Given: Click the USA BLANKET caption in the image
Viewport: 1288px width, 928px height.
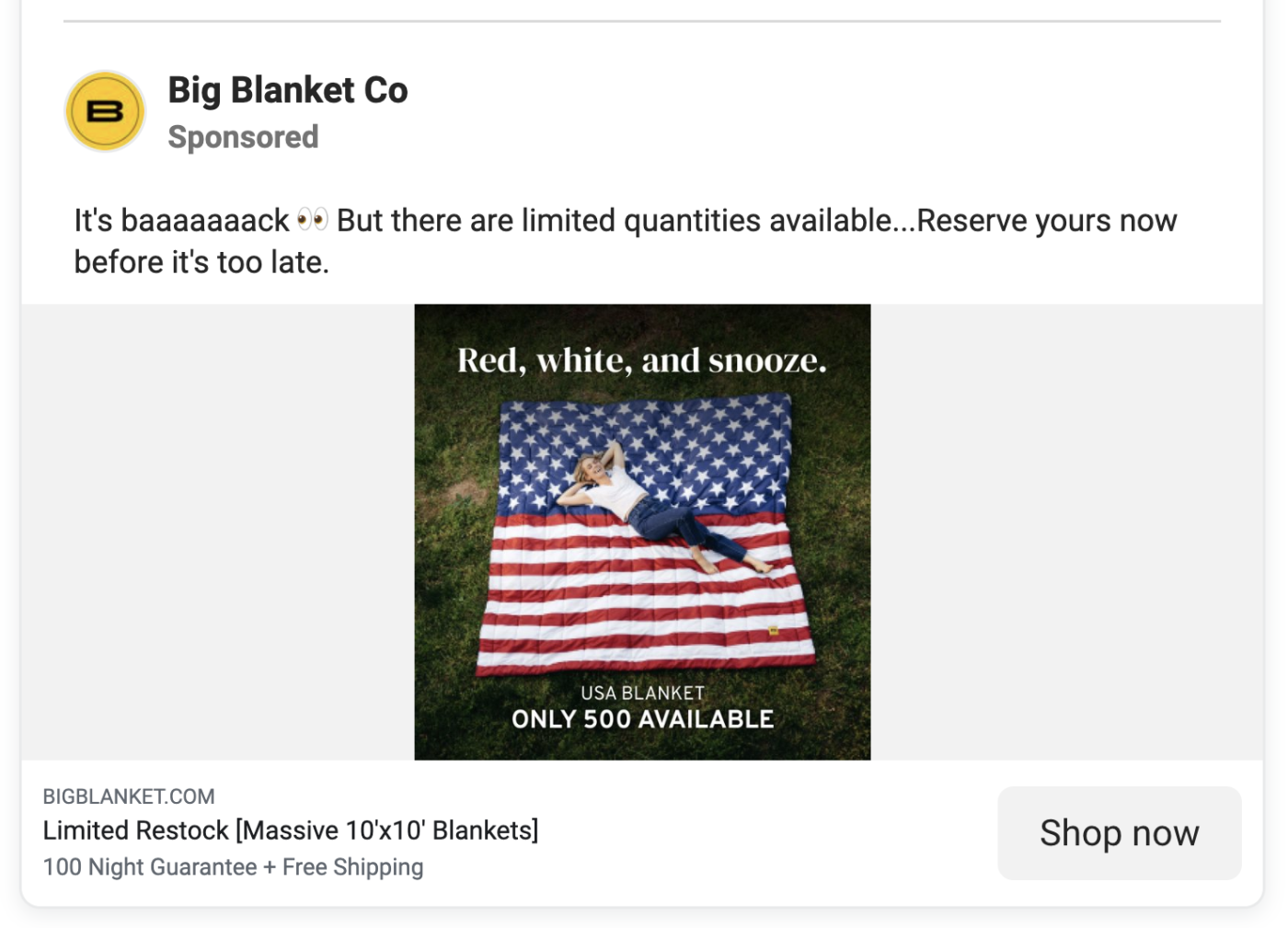Looking at the screenshot, I should (x=642, y=693).
